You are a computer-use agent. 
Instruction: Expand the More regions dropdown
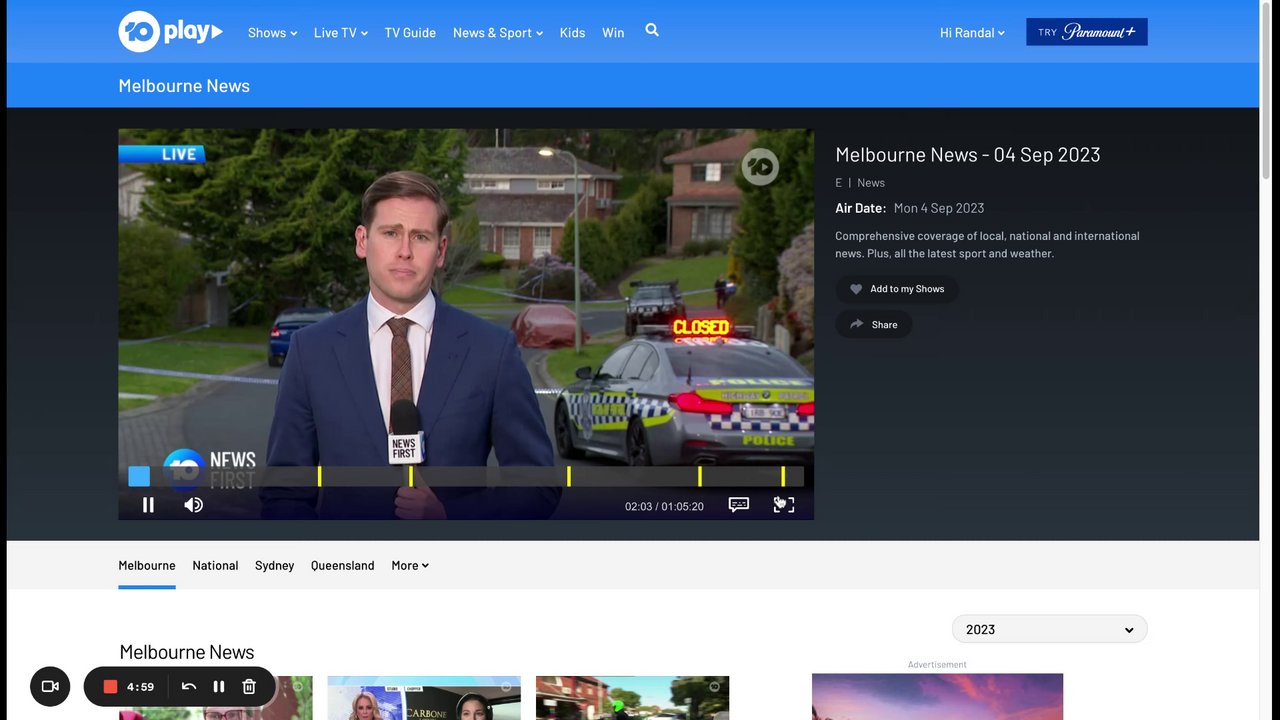coord(410,565)
